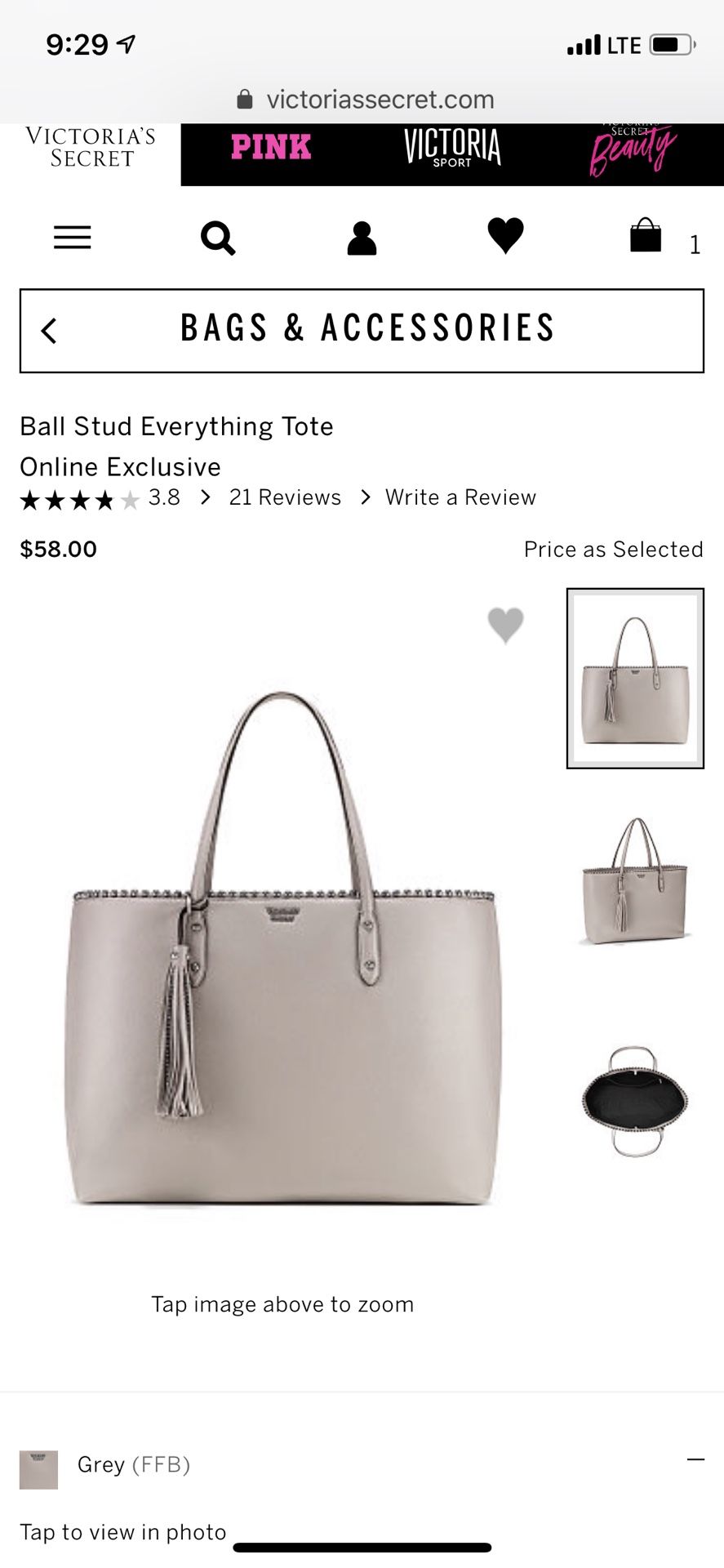Open the Victoria's Secret logo home
The width and height of the screenshot is (724, 1568).
[x=91, y=147]
